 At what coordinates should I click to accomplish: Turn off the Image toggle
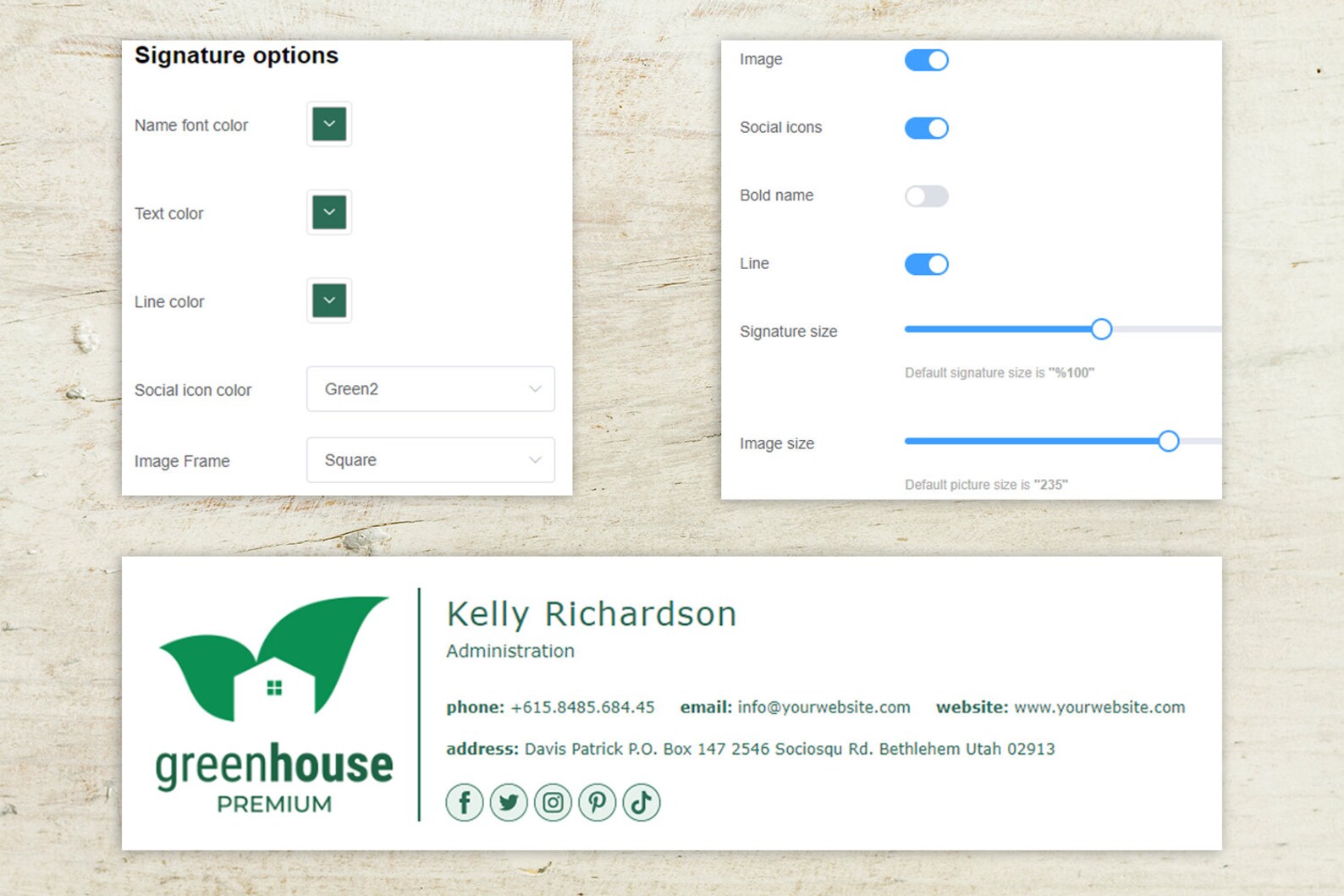(x=927, y=60)
